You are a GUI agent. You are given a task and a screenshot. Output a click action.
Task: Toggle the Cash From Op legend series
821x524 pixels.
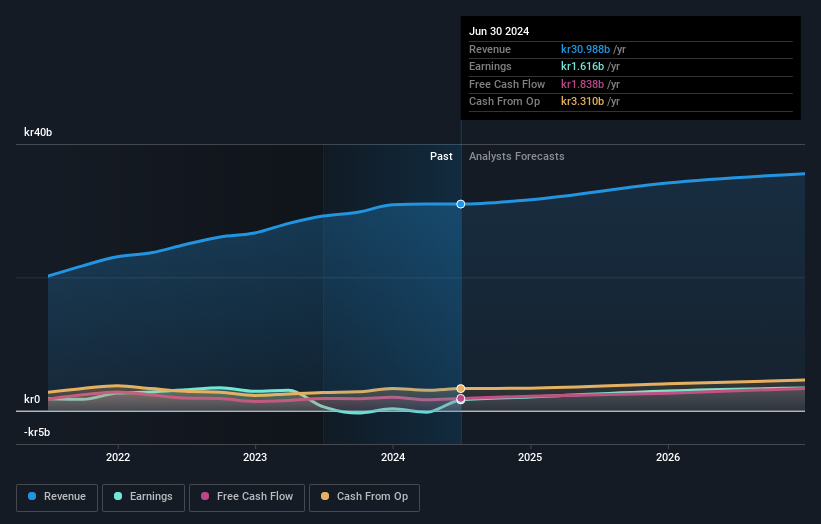click(364, 497)
